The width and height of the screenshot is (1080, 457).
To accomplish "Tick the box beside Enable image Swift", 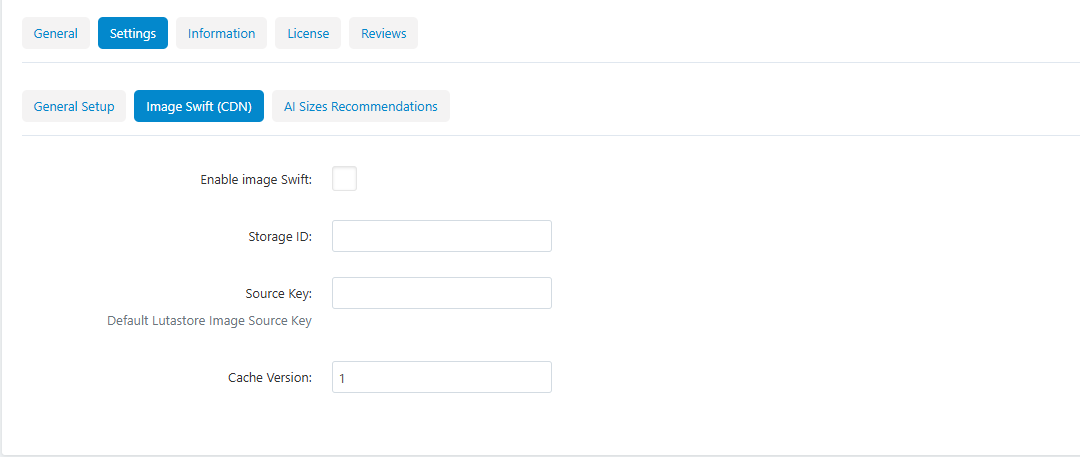I will coord(344,179).
